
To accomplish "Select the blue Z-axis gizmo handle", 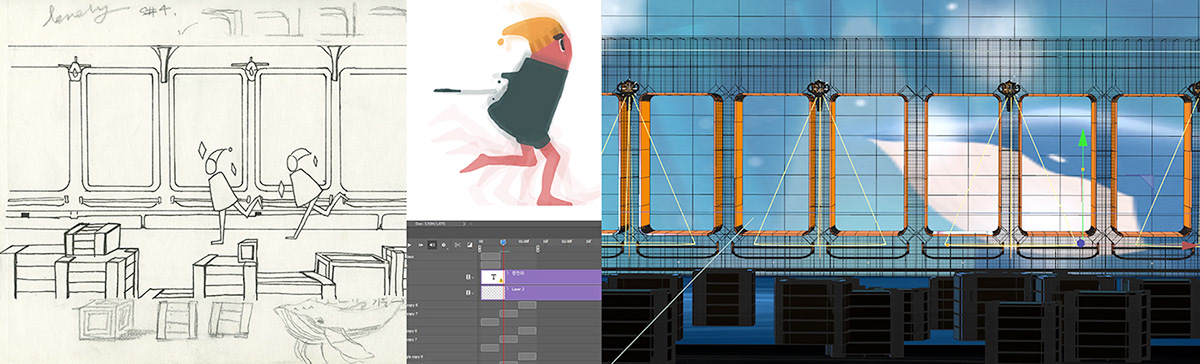I will [x=1081, y=243].
